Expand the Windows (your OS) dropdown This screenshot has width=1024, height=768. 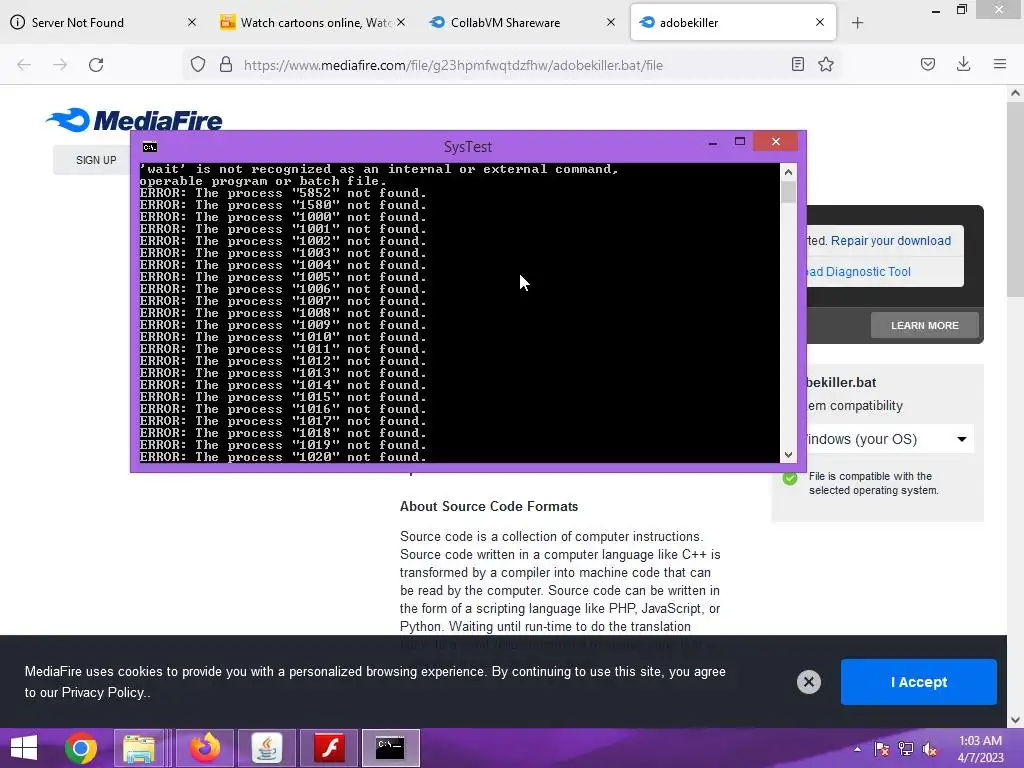[889, 439]
